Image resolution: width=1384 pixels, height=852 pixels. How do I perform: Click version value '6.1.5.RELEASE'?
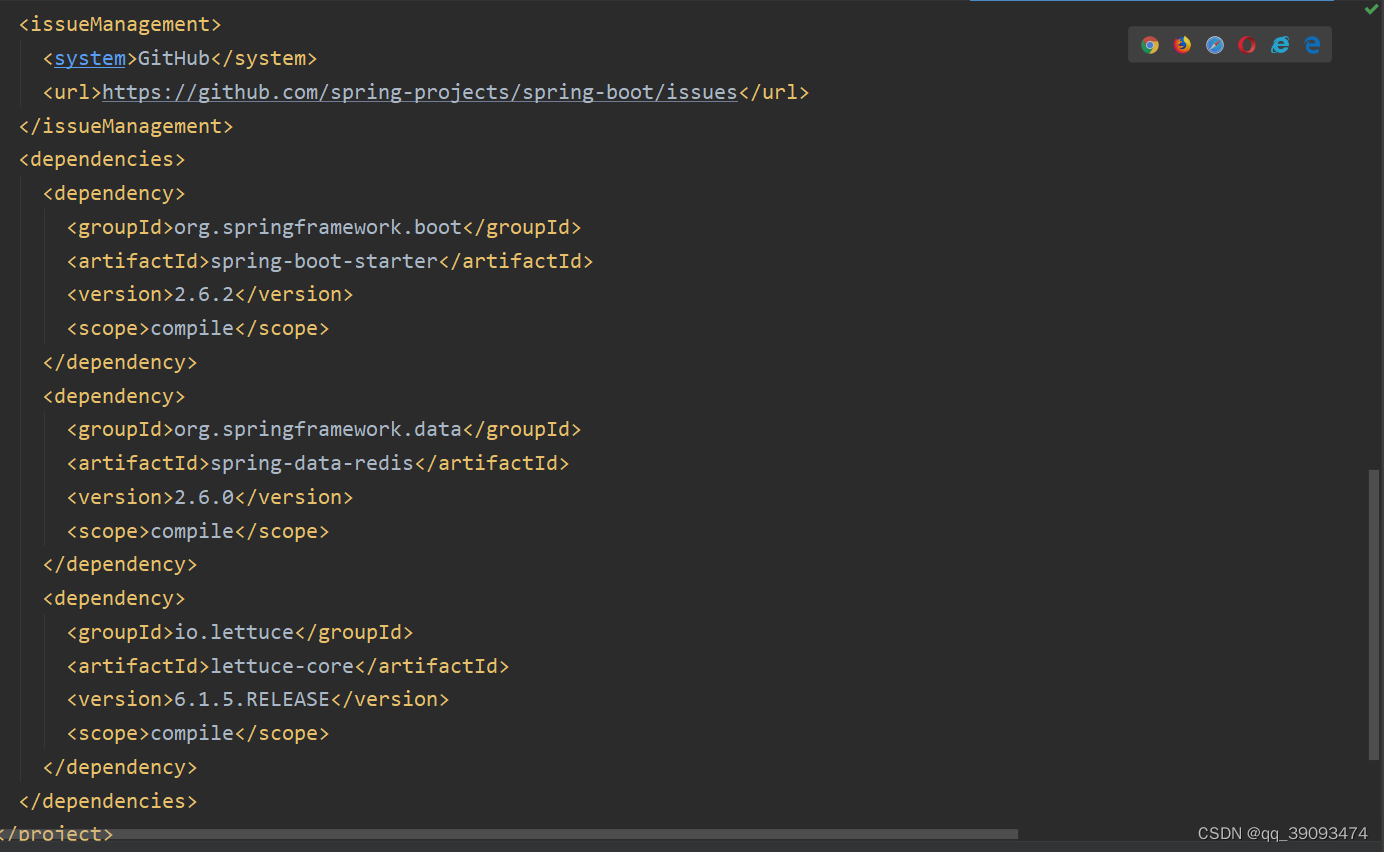tap(252, 699)
